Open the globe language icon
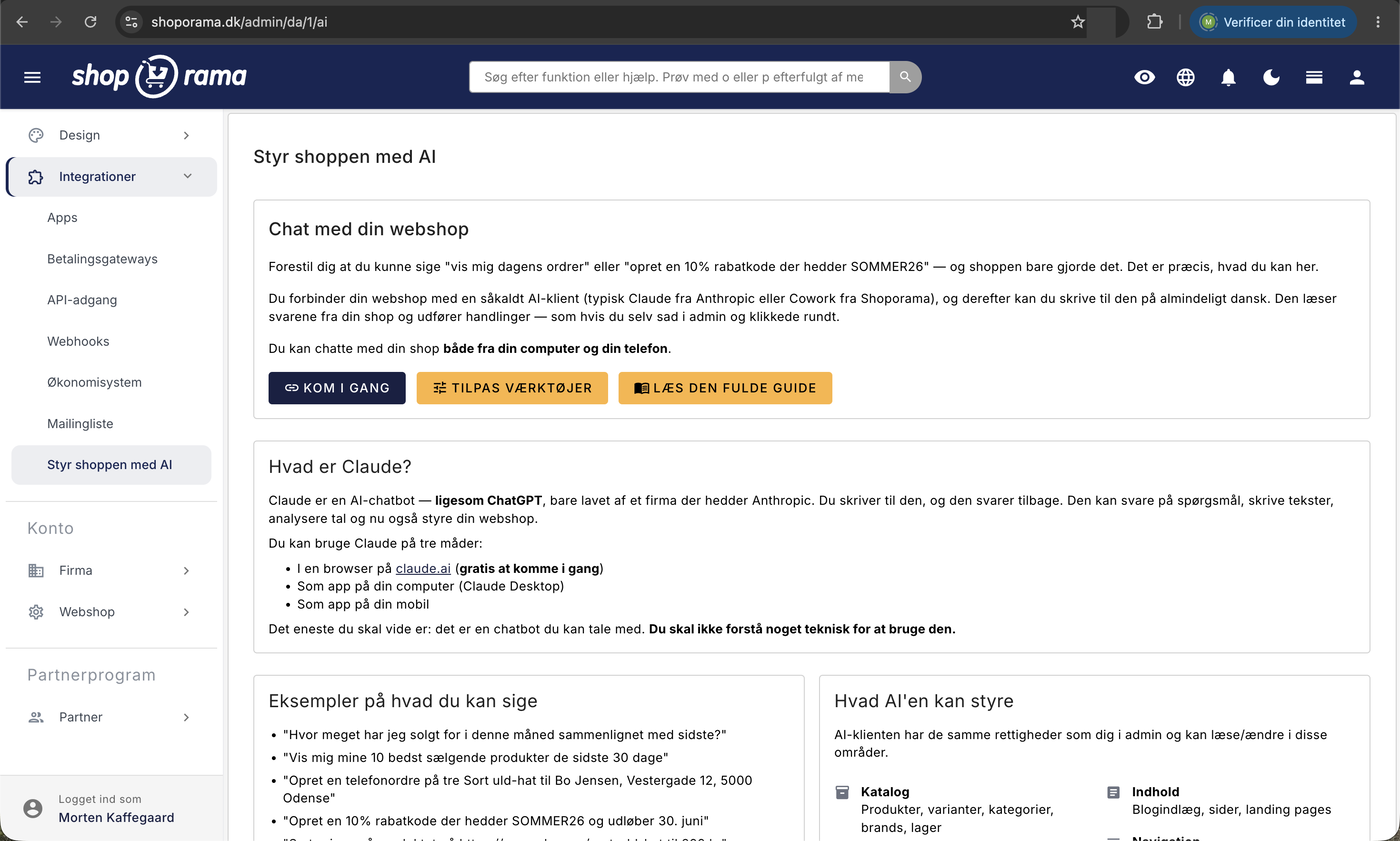The height and width of the screenshot is (841, 1400). 1186,77
